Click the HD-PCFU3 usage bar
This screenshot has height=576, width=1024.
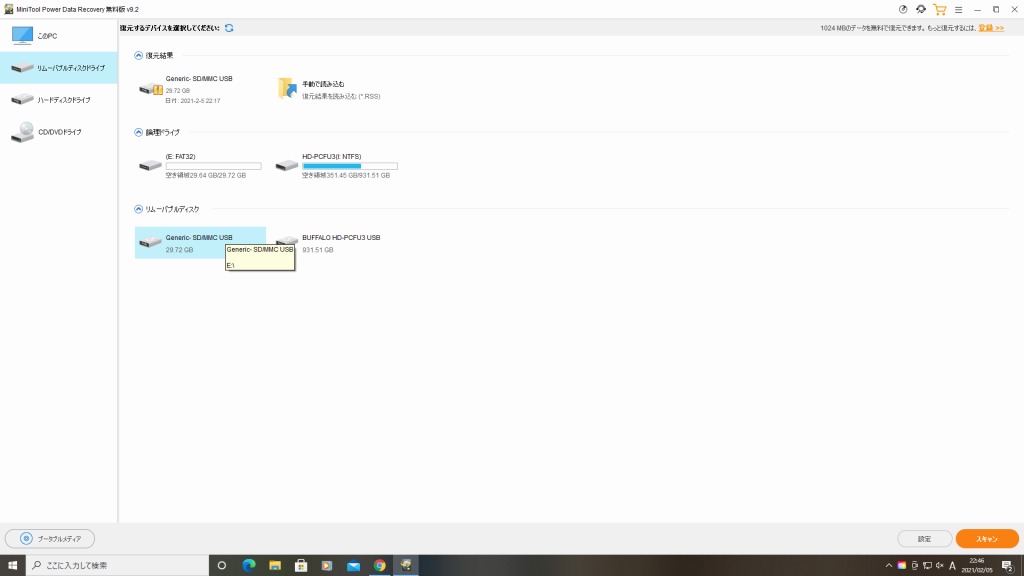tap(349, 166)
